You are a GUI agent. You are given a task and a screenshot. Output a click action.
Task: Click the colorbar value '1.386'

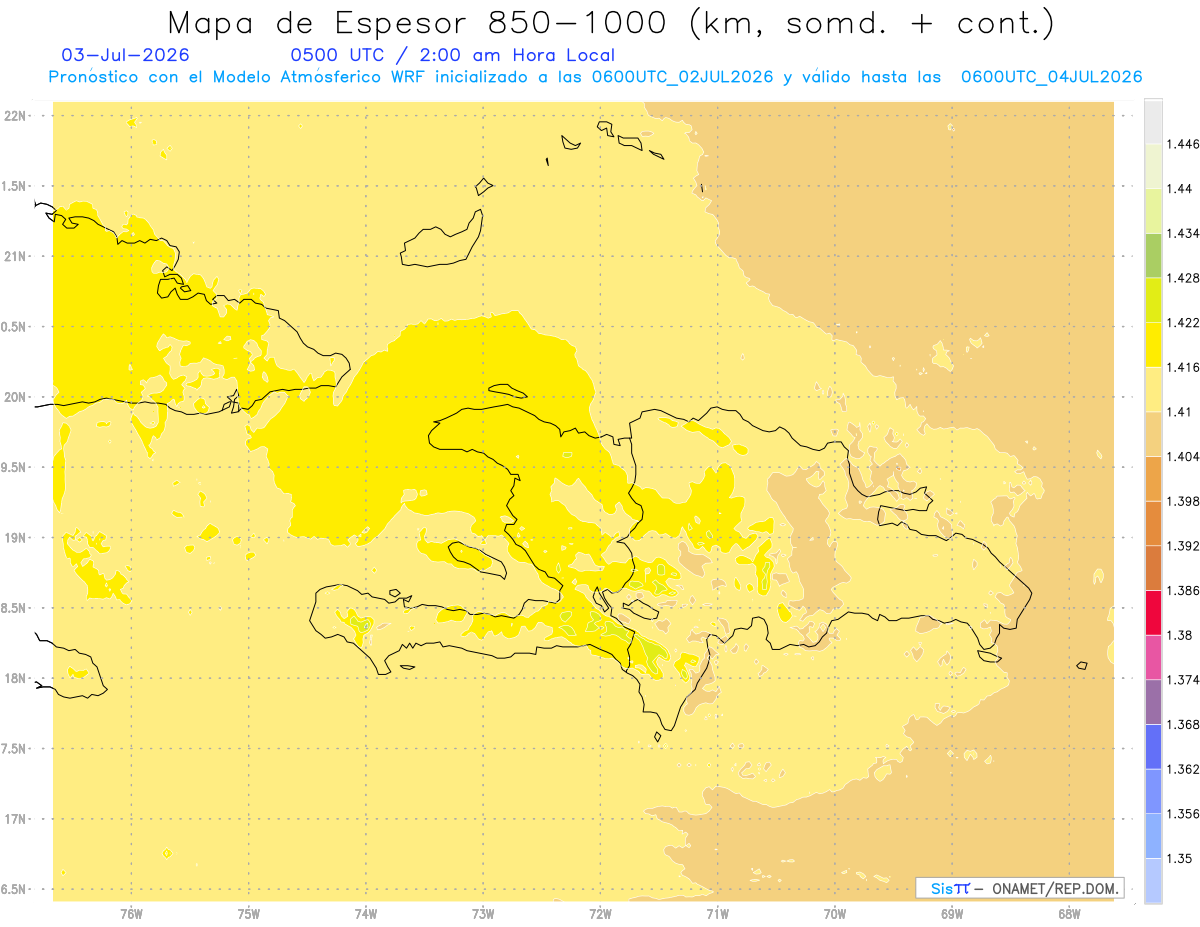point(1185,591)
